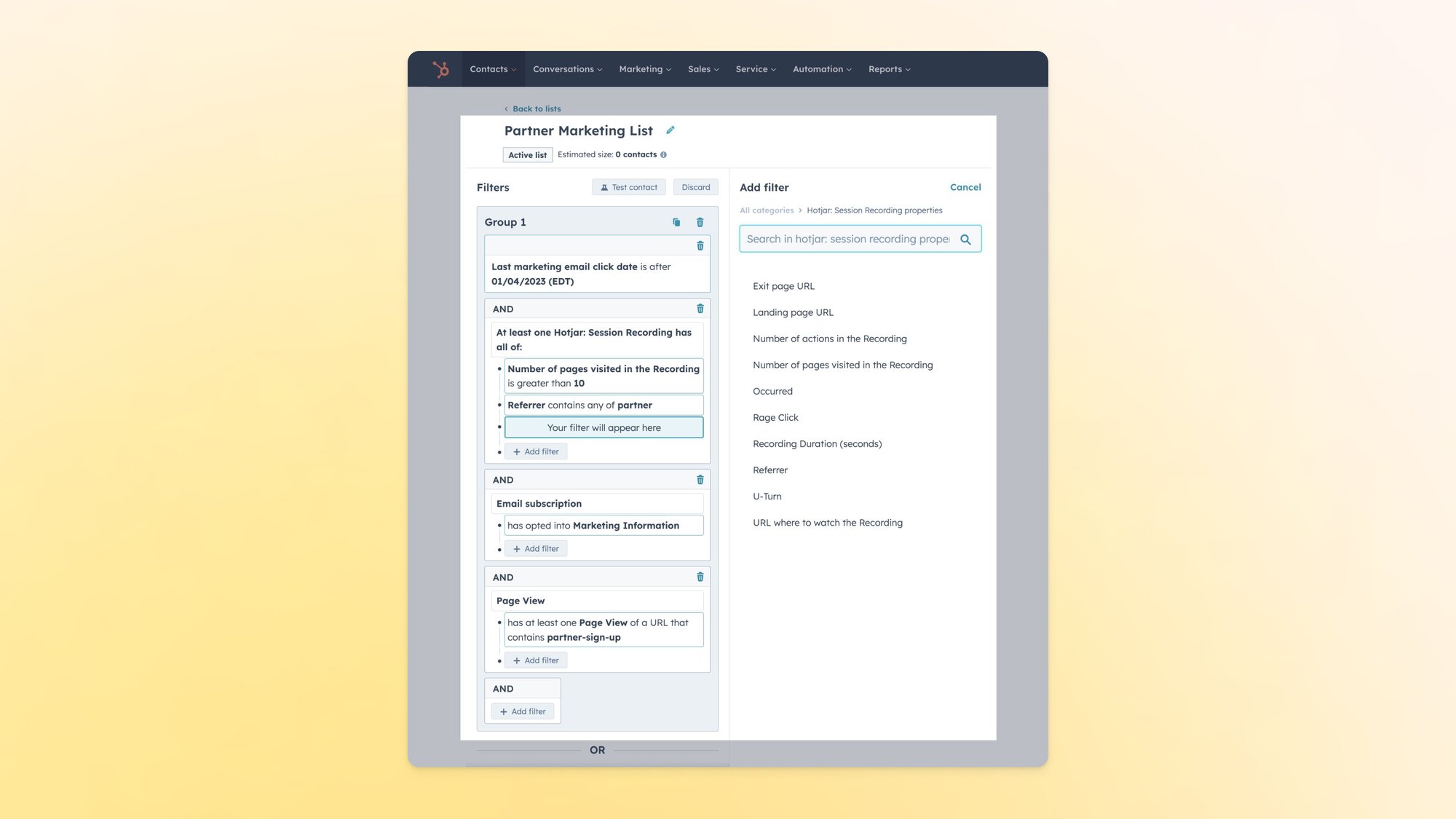Select the Referrer property in the list
This screenshot has width=1456, height=819.
coord(770,470)
